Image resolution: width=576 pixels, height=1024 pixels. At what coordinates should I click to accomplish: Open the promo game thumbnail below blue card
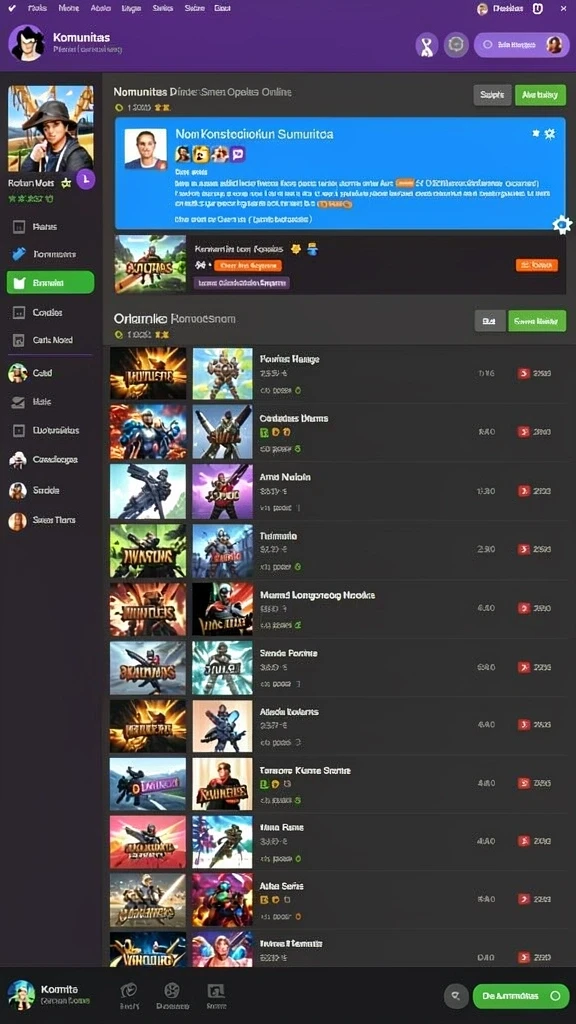point(150,264)
